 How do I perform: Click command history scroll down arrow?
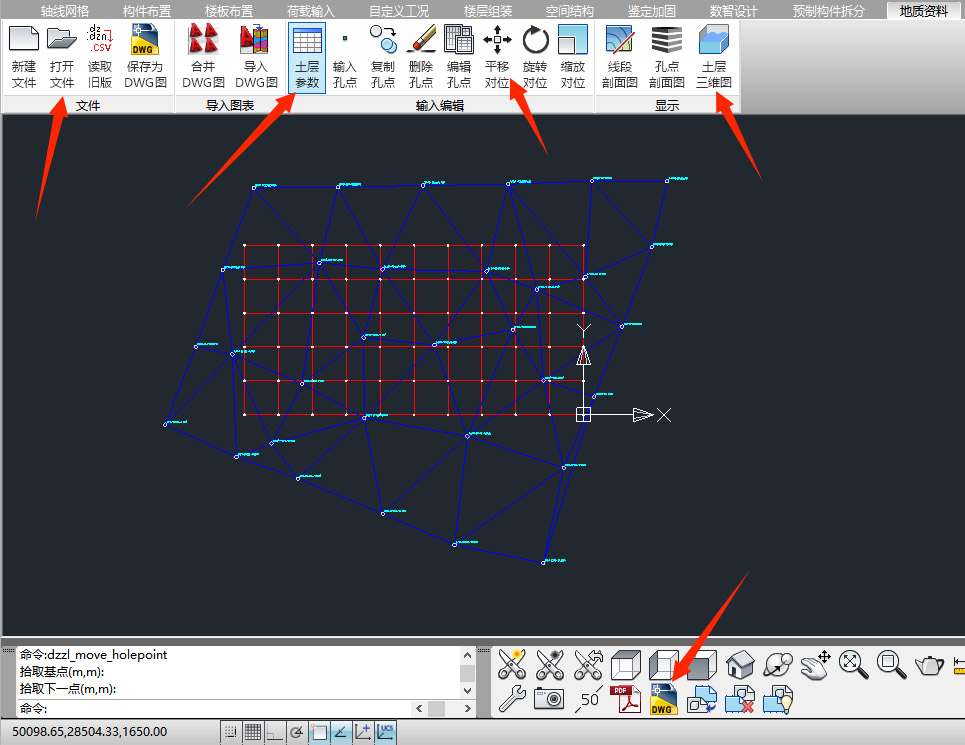[467, 691]
